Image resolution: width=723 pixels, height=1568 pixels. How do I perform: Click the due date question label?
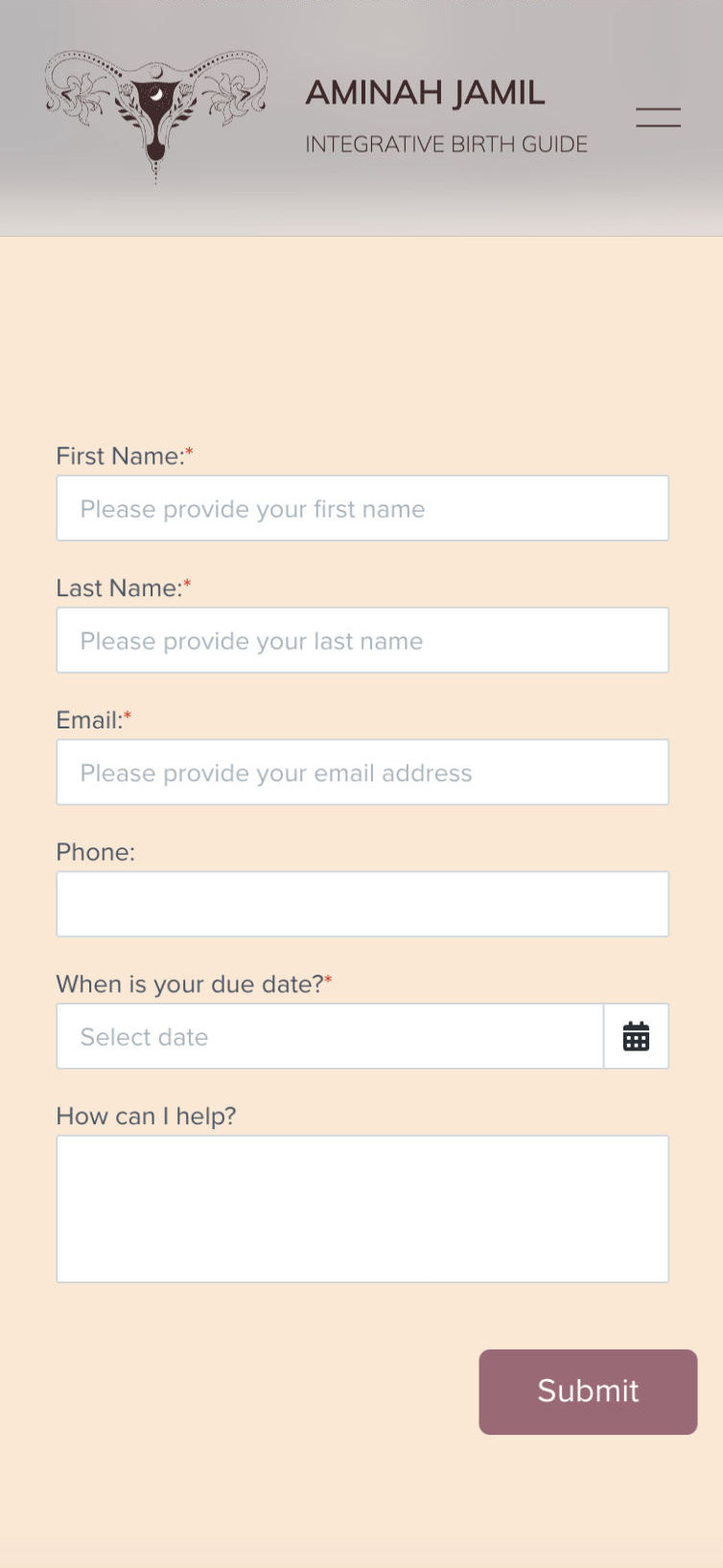(190, 984)
